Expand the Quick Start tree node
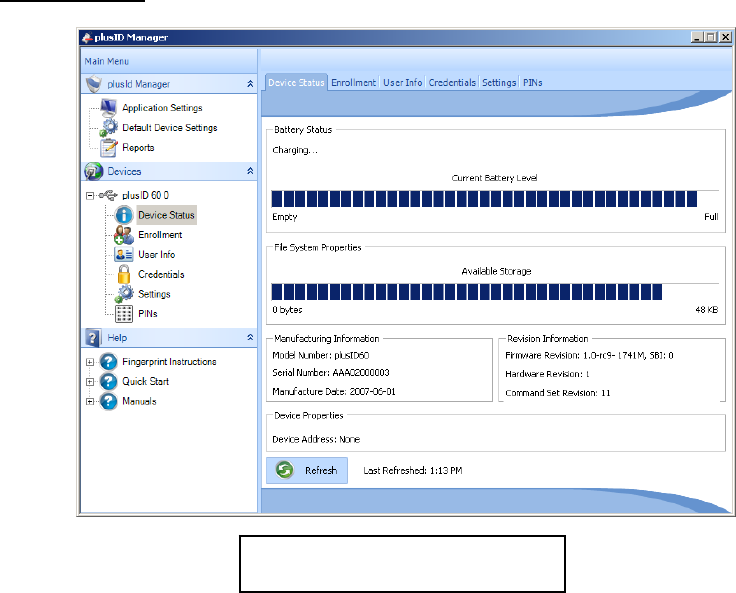Viewport: 736px width, 593px height. [90, 382]
